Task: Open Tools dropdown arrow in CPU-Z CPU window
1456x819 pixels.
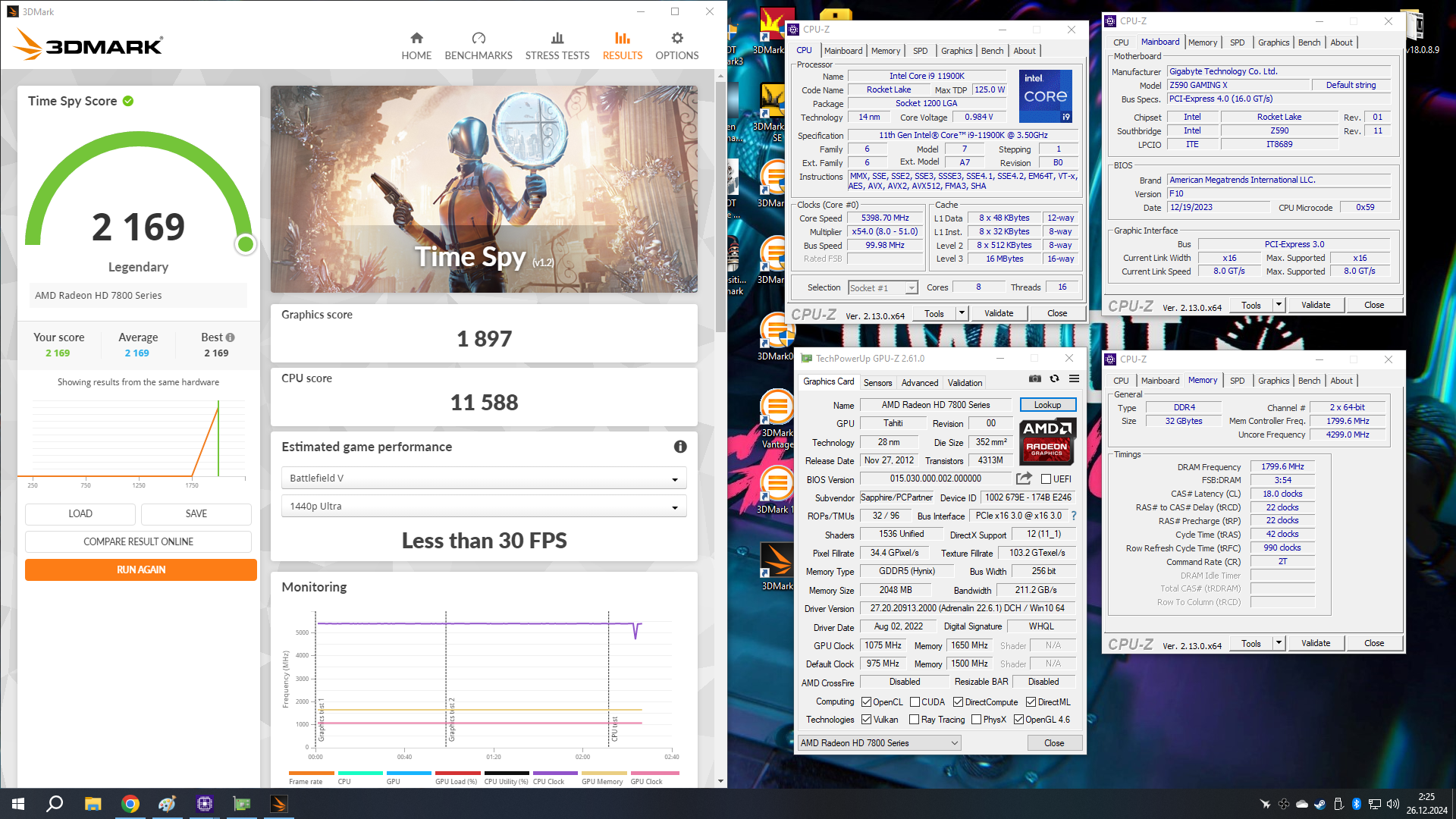Action: [x=962, y=313]
